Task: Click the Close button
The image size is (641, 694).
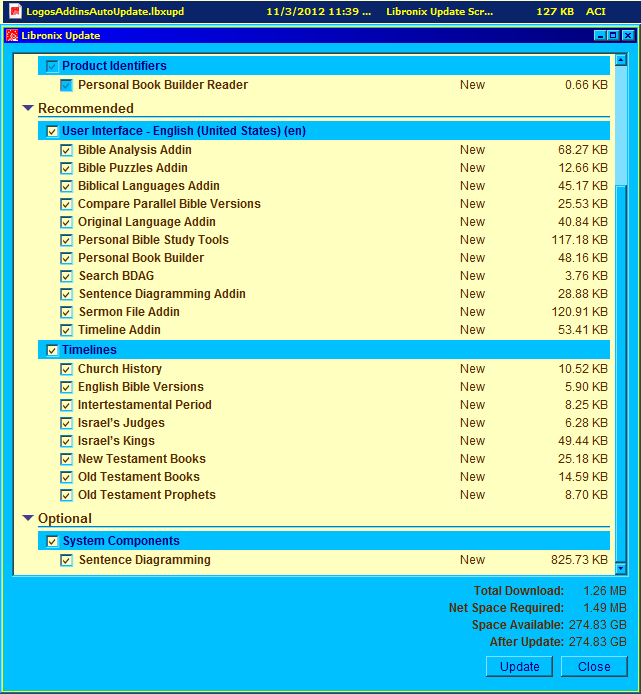Action: point(594,666)
